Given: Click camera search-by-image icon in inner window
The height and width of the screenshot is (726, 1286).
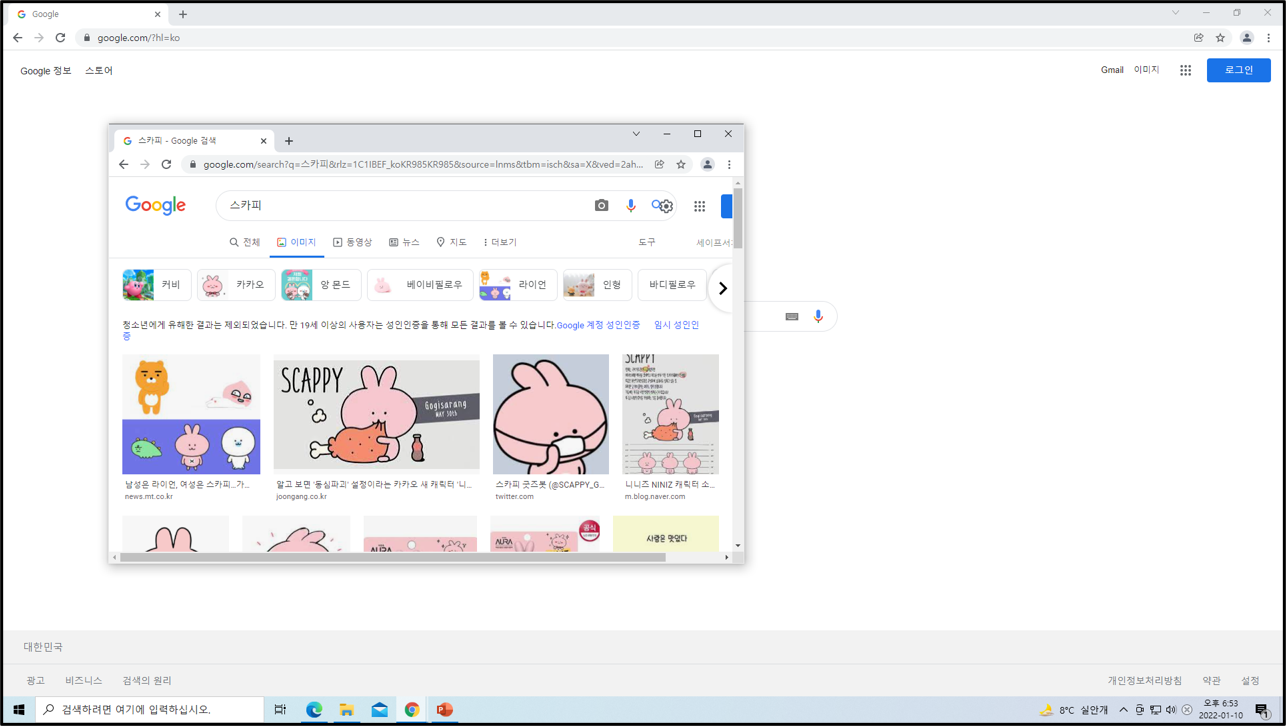Looking at the screenshot, I should (601, 205).
